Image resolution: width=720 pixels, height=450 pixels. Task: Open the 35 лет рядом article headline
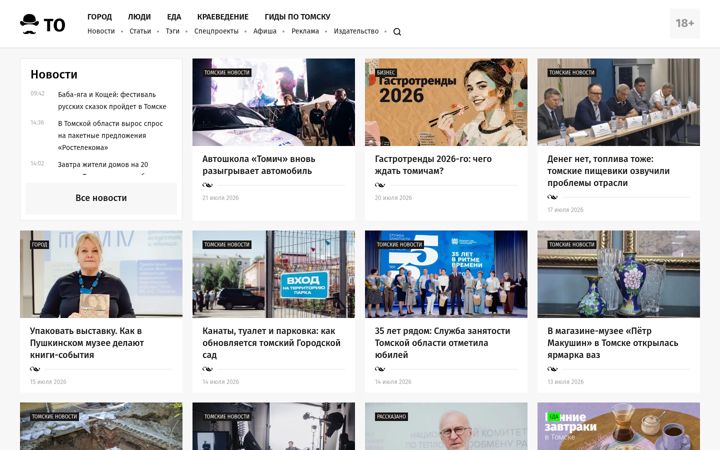point(442,343)
